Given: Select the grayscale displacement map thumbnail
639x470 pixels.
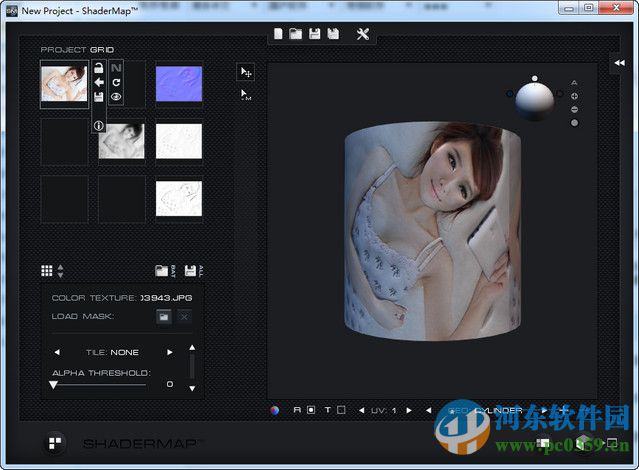Looking at the screenshot, I should [121, 141].
